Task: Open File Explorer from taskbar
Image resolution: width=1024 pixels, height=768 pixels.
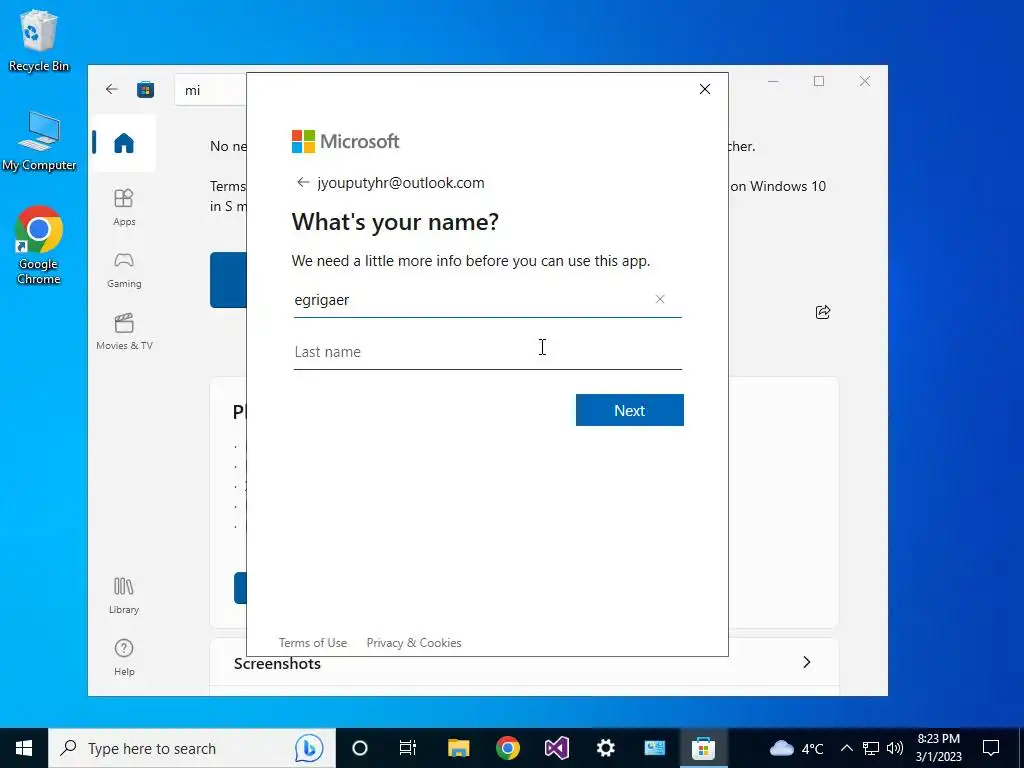Action: (x=458, y=748)
